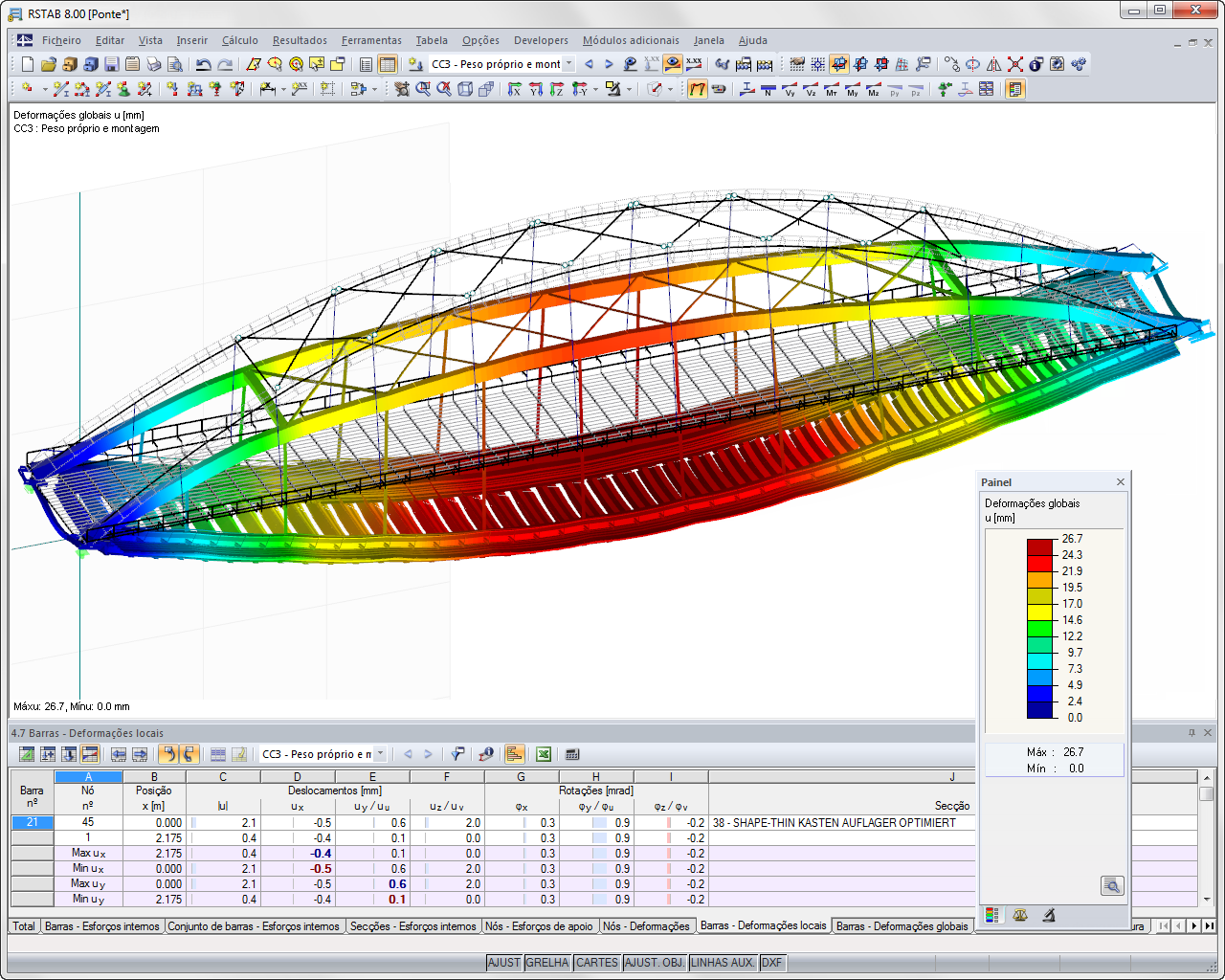Toggle LINHAS AUX. status bar button

[723, 963]
